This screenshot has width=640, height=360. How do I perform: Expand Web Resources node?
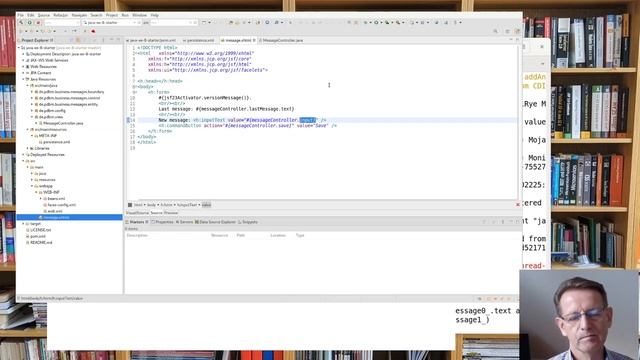click(x=23, y=67)
